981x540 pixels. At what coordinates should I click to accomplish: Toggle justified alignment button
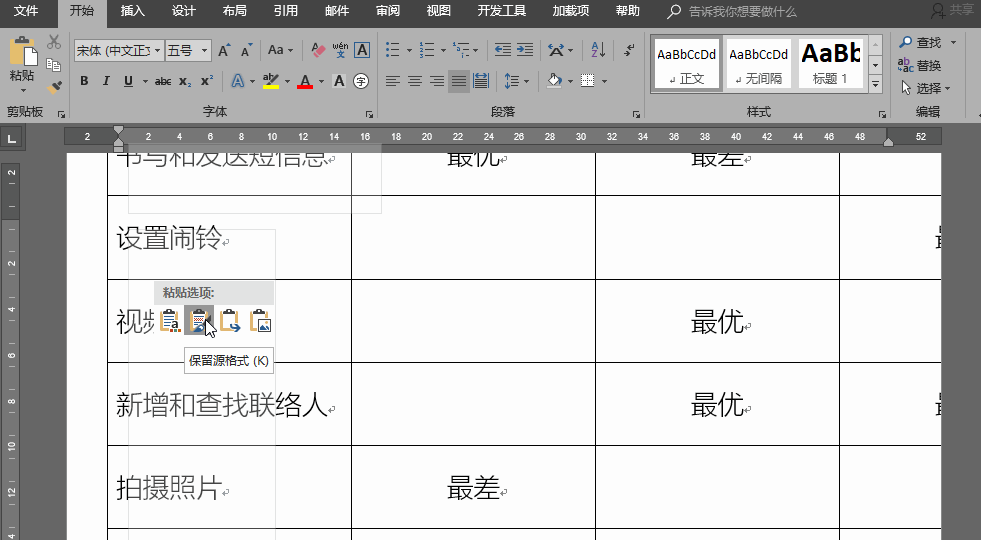coord(459,81)
